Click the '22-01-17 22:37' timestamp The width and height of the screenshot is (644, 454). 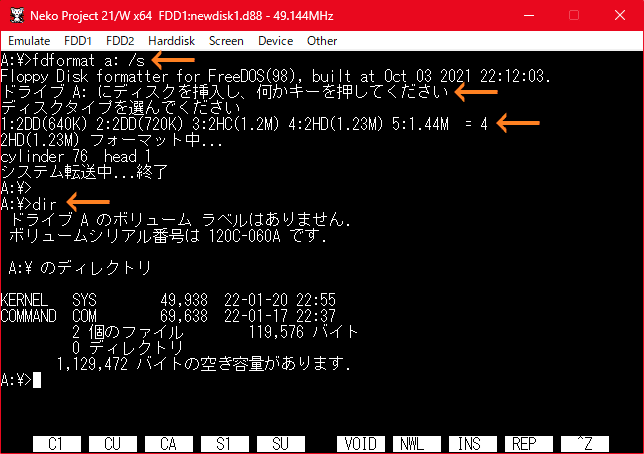point(280,316)
